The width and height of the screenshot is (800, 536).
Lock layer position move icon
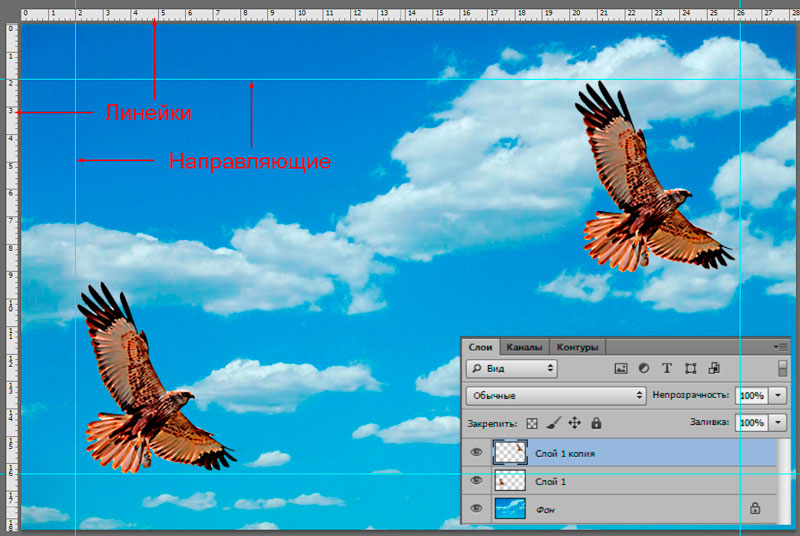pyautogui.click(x=574, y=423)
